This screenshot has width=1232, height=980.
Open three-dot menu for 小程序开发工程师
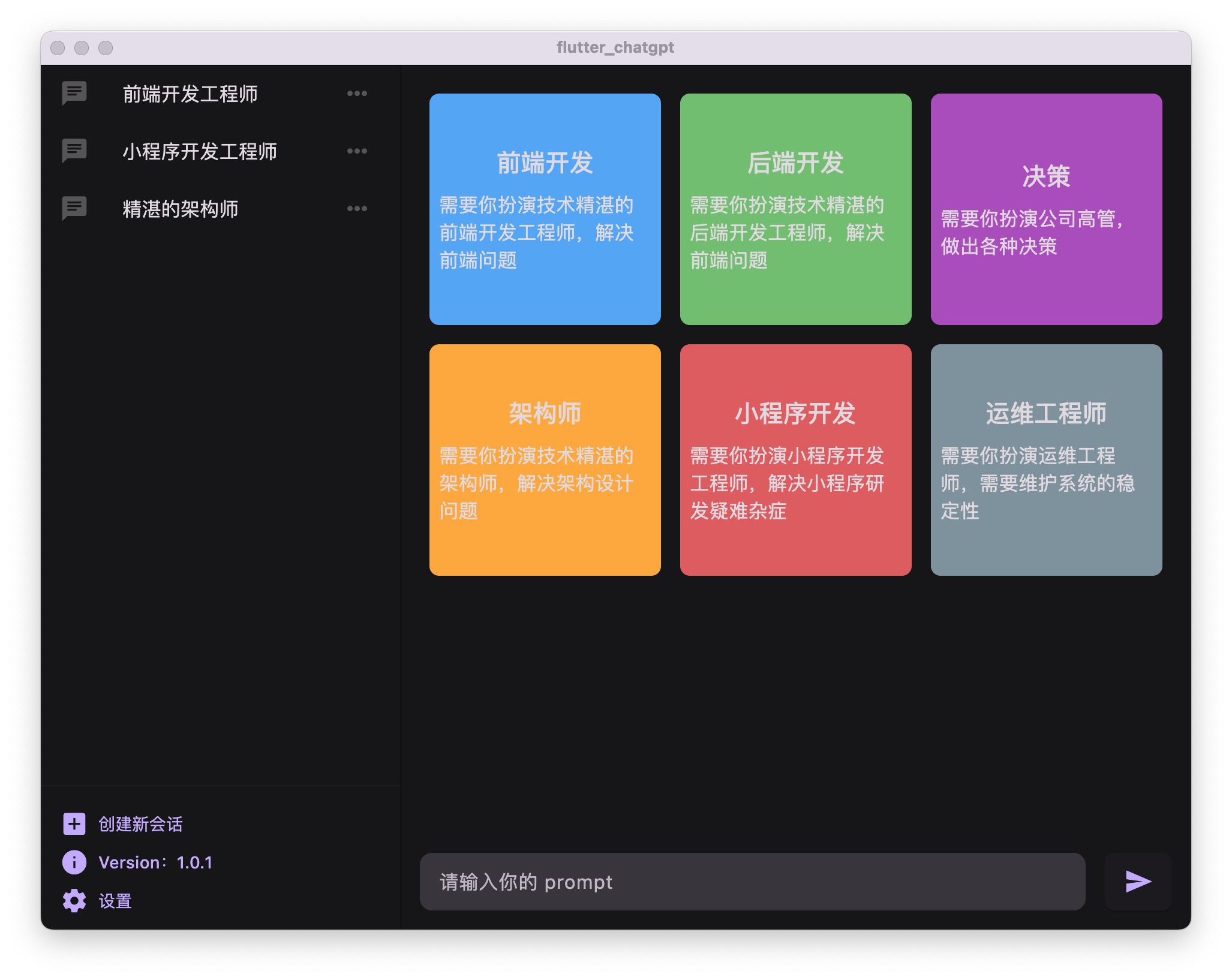[x=357, y=151]
